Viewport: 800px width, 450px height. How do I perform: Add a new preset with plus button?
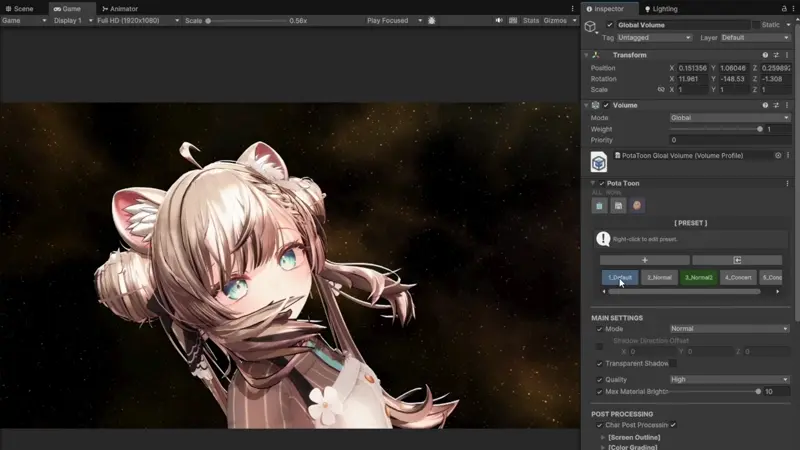click(644, 260)
